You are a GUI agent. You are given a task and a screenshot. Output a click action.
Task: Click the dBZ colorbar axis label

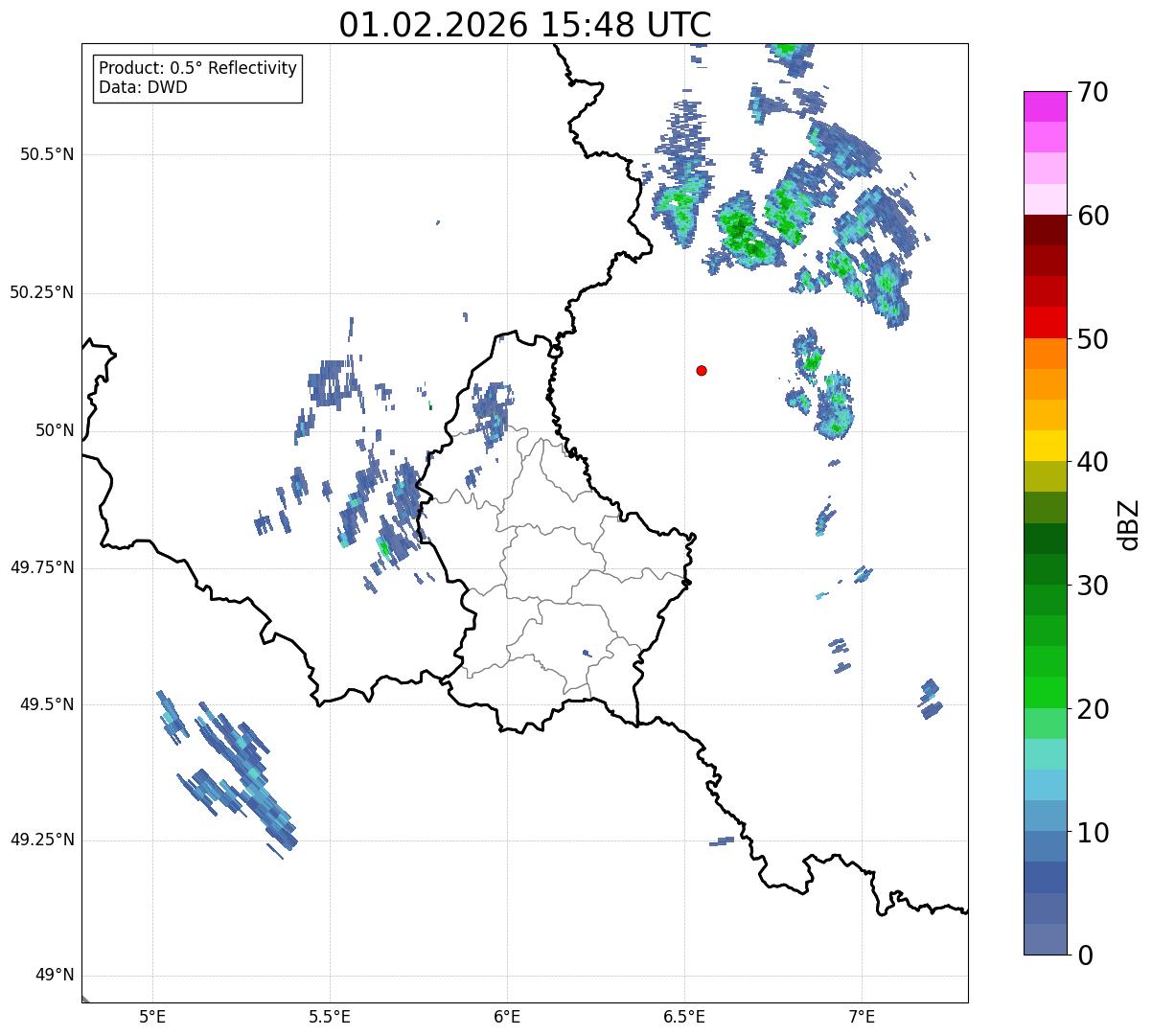(1129, 523)
